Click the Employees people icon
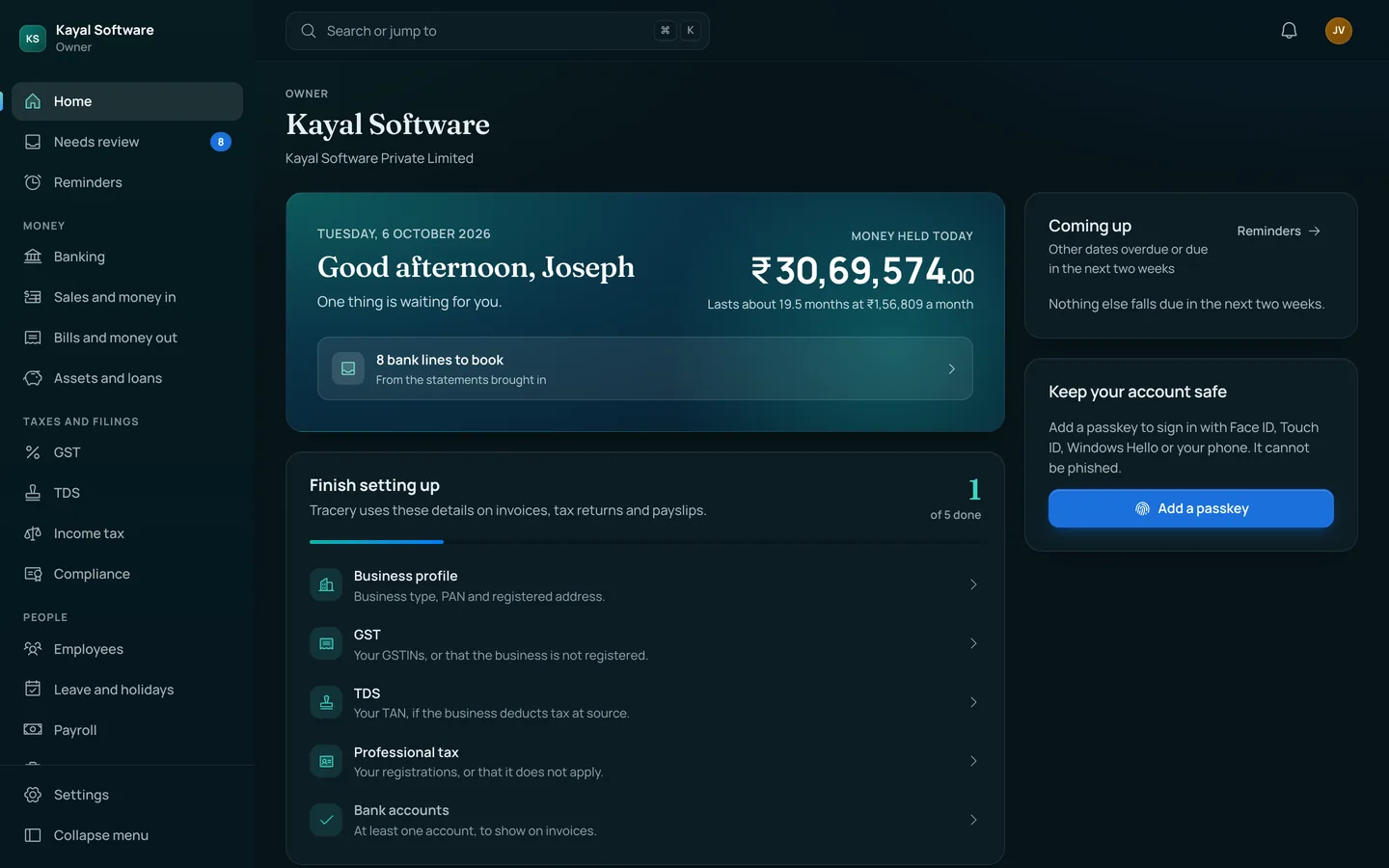This screenshot has height=868, width=1389. tap(33, 649)
